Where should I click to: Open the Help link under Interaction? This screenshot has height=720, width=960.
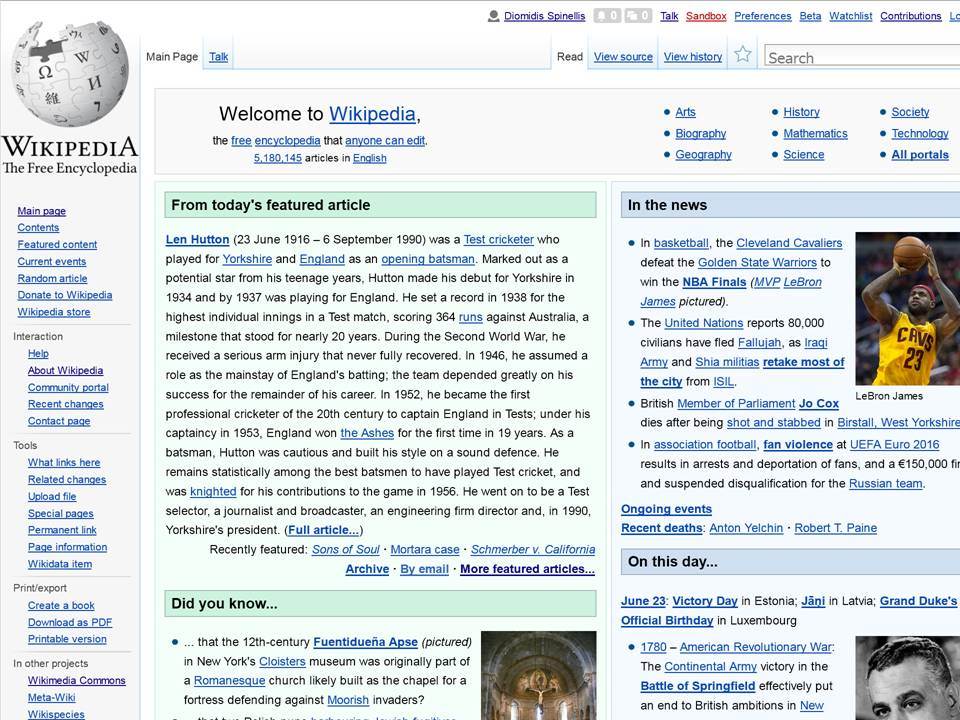(x=38, y=353)
